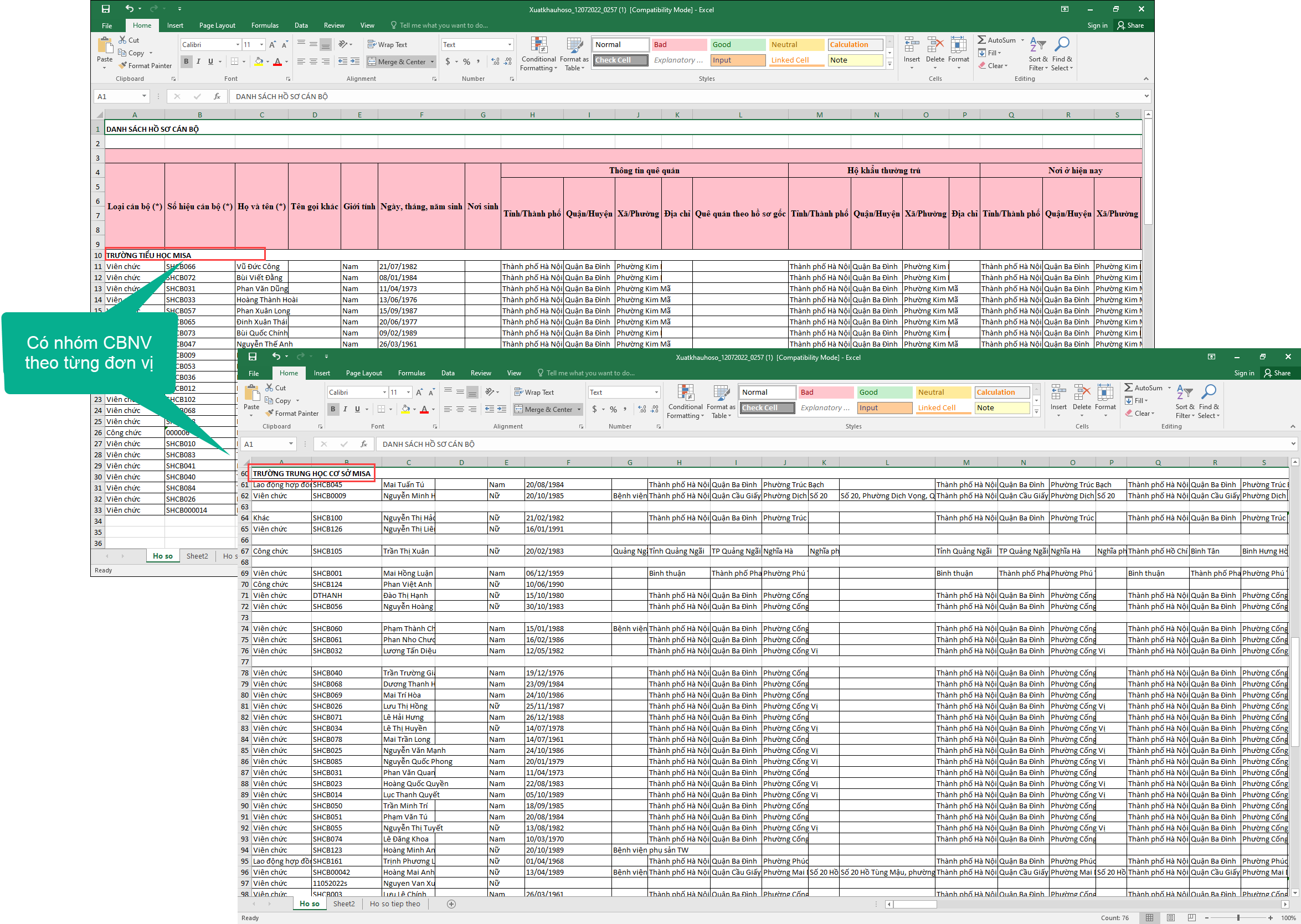Click Sign in in the background window
Viewport: 1301px width, 924px height.
click(x=1097, y=25)
